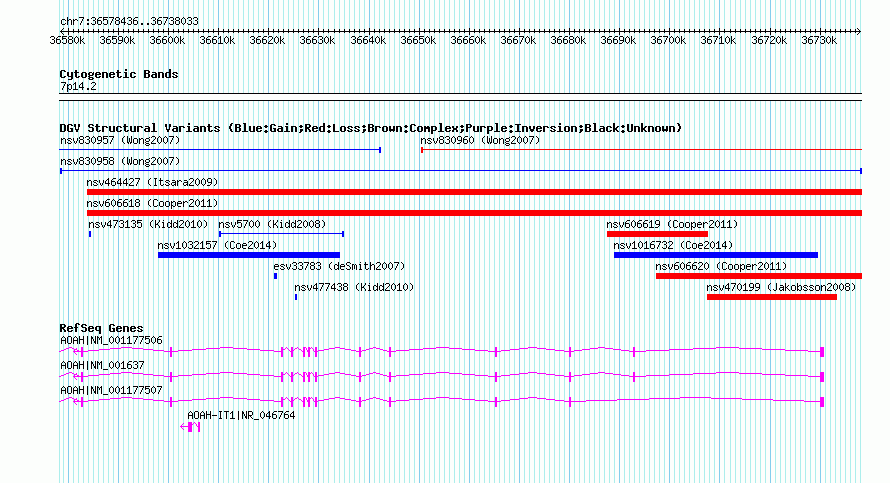Select the blue nsv5700 thin gain line
This screenshot has height=483, width=890.
[282, 234]
